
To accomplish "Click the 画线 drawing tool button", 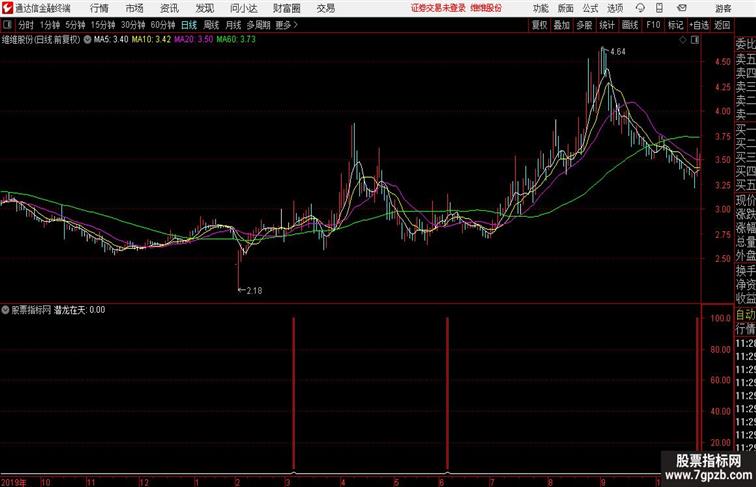I will point(630,25).
